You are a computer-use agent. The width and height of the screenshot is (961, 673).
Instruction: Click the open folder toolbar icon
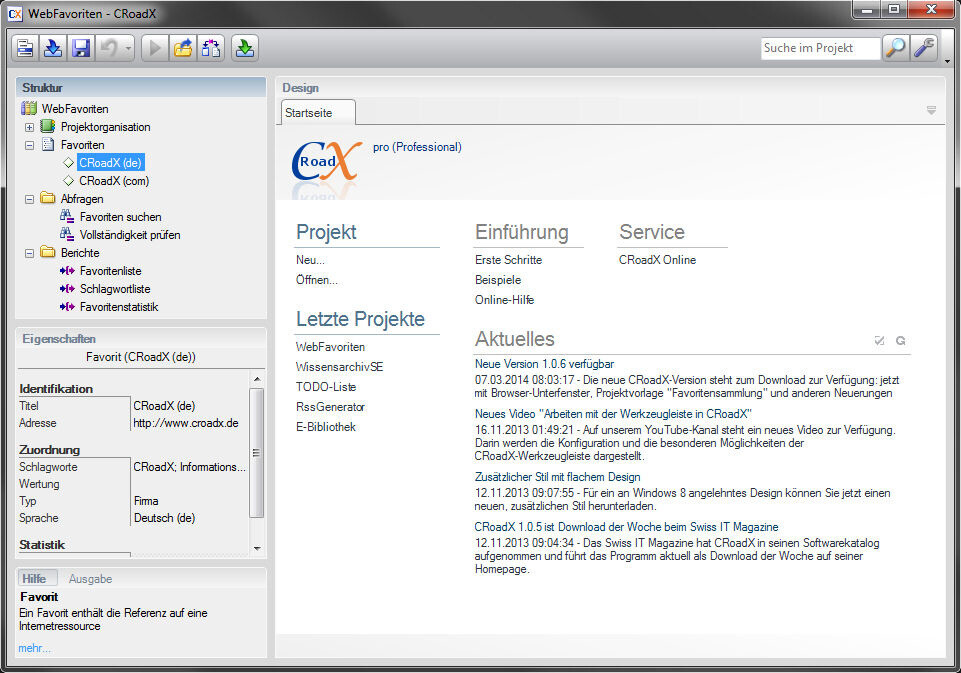coord(183,48)
